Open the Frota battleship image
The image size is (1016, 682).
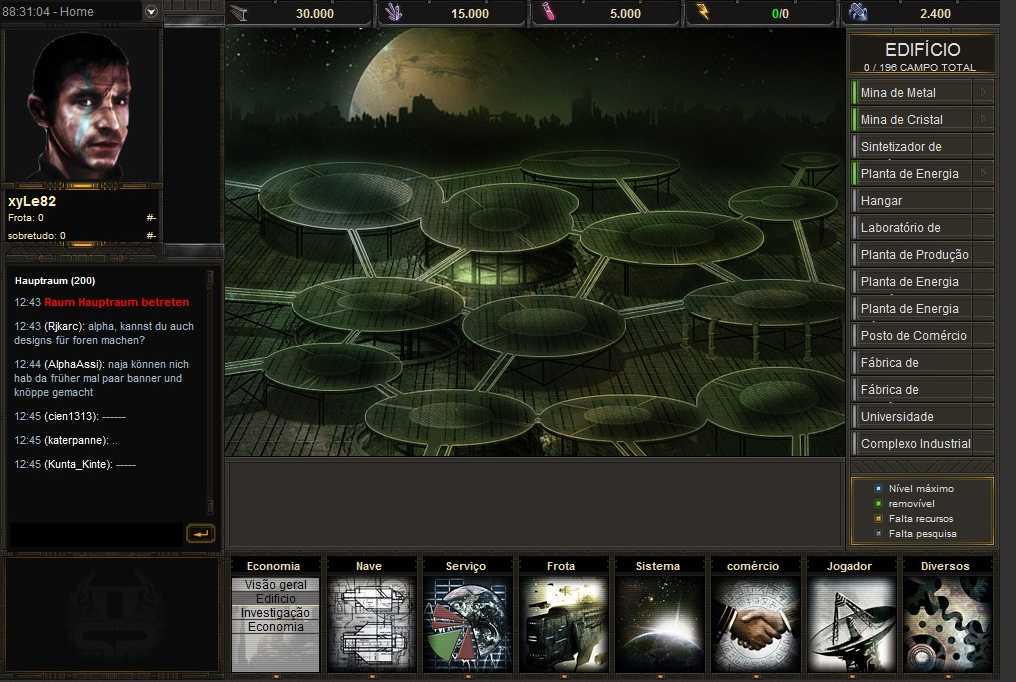[x=562, y=624]
